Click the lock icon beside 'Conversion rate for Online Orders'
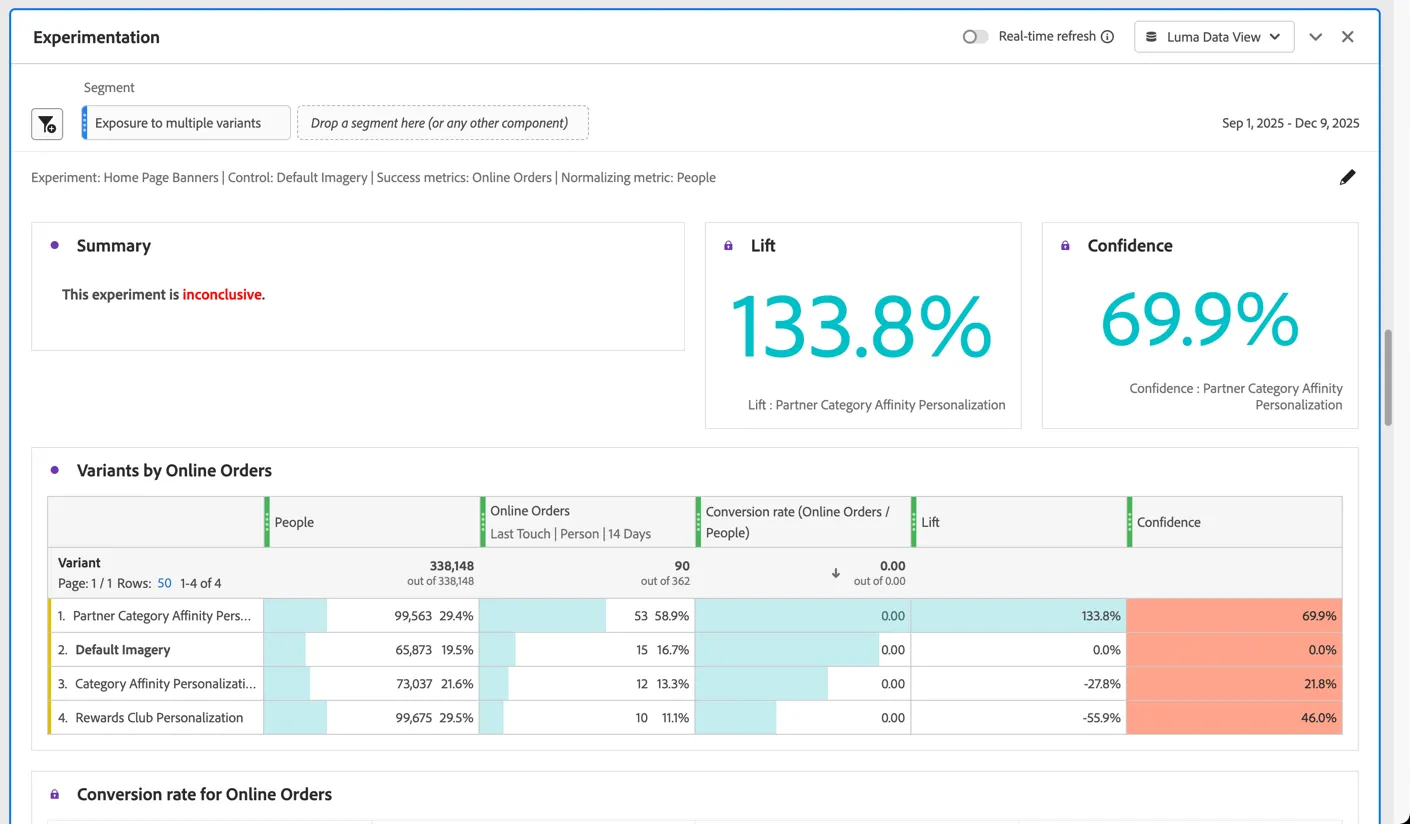This screenshot has height=824, width=1410. coord(55,794)
